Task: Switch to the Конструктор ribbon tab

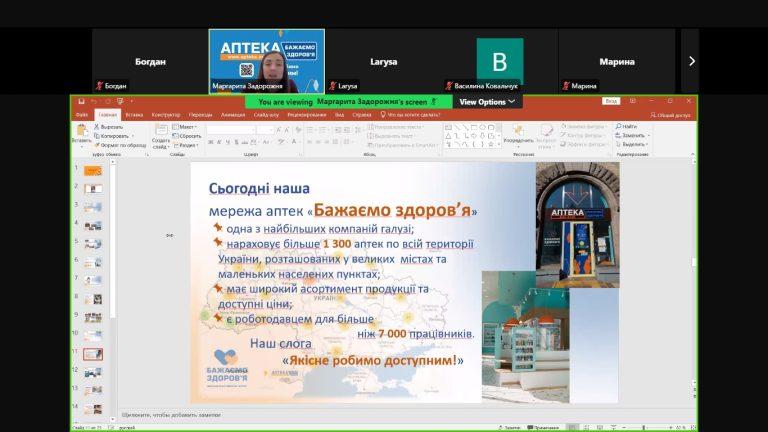Action: [x=166, y=115]
